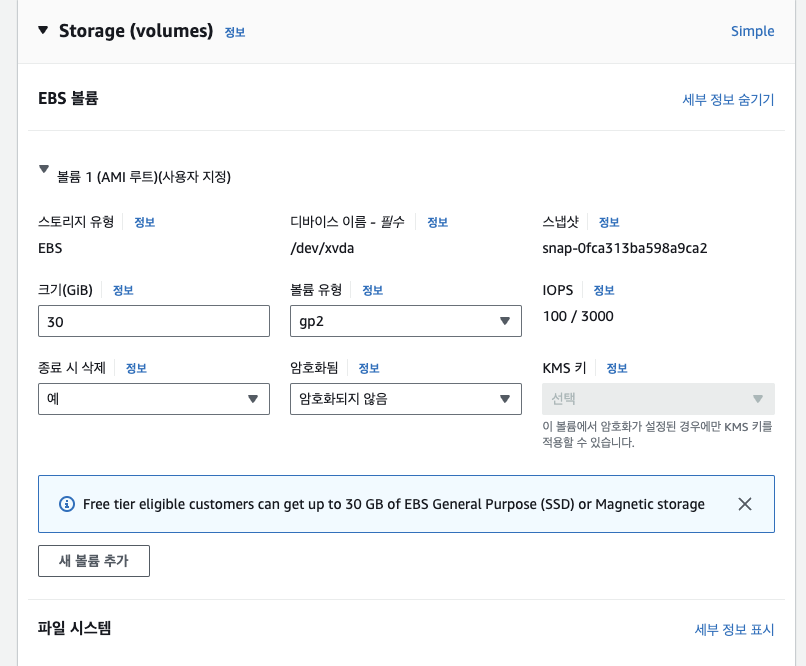The height and width of the screenshot is (666, 806).
Task: Collapse the Storage (volumes) section
Action: (42, 30)
